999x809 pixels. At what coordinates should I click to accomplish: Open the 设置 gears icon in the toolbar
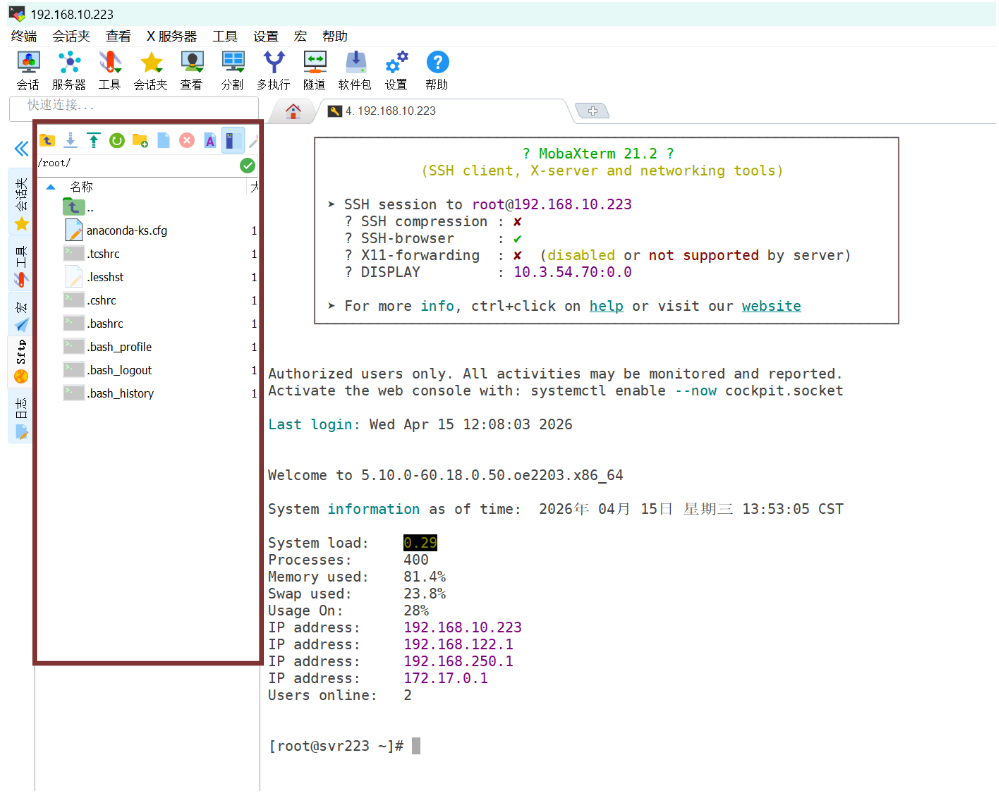tap(396, 70)
